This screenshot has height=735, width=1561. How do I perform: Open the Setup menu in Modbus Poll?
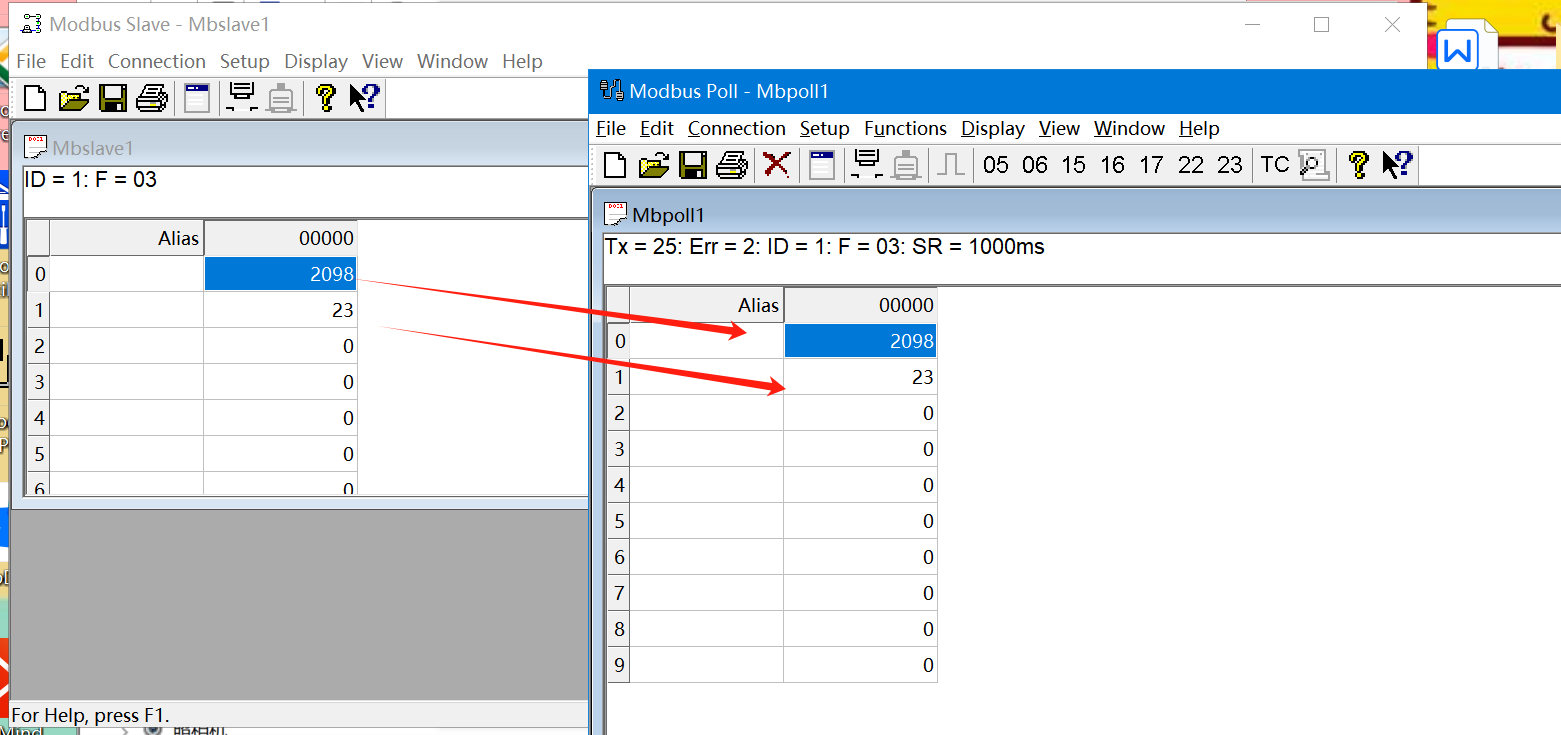coord(825,128)
